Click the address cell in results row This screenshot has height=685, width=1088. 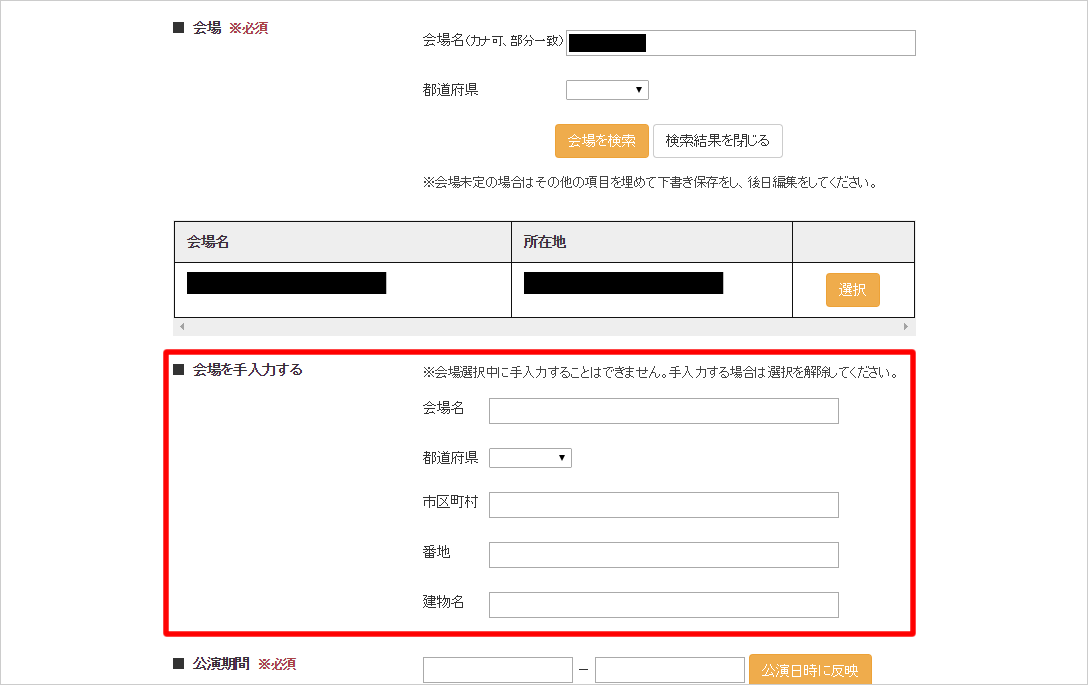[651, 289]
